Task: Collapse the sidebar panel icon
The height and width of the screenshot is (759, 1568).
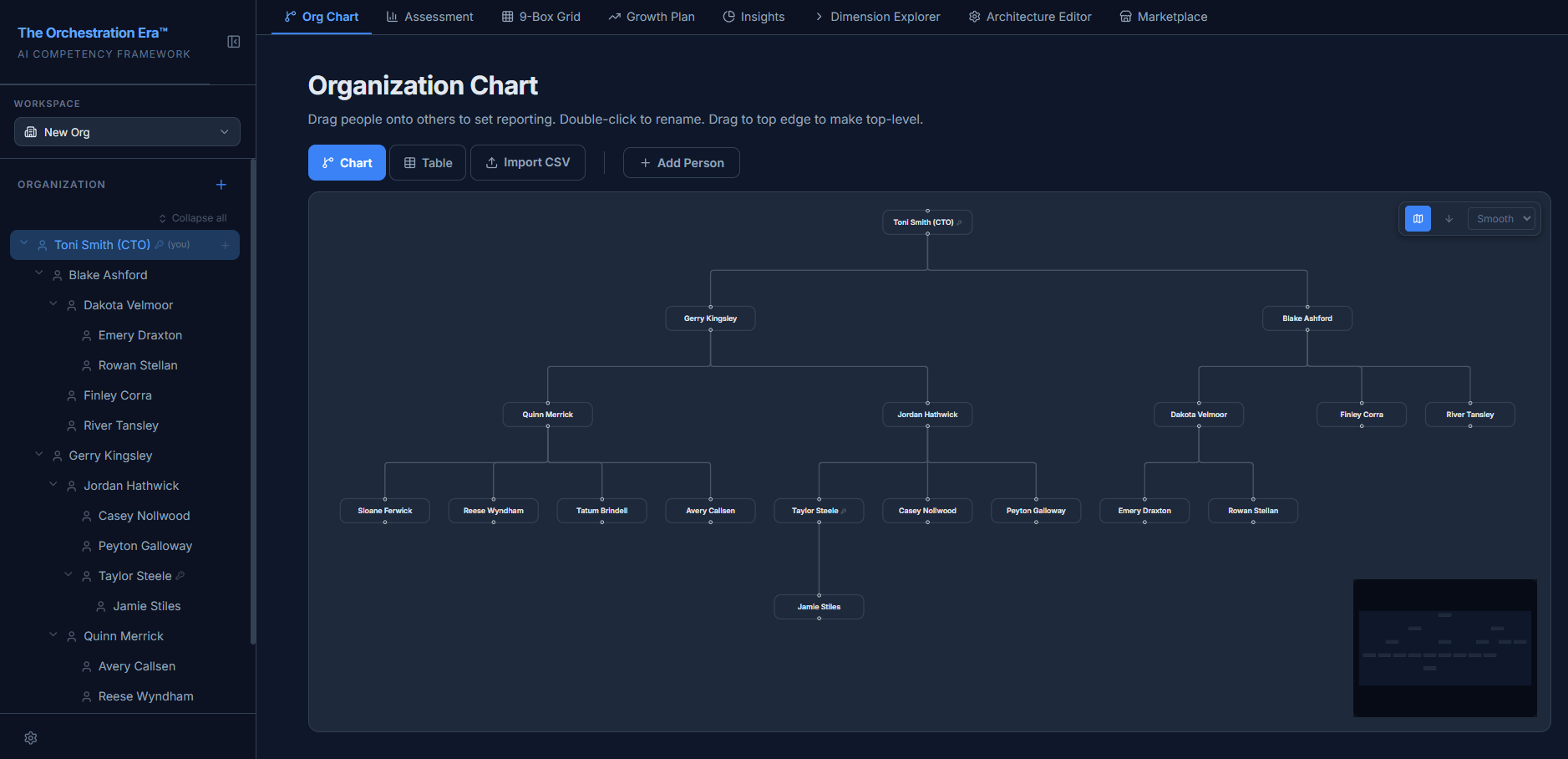Action: tap(234, 42)
